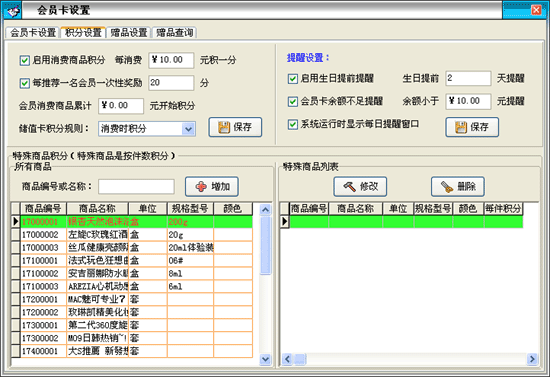The height and width of the screenshot is (377, 550).
Task: Click the product list vertical scrollbar thumb
Action: tap(266, 245)
